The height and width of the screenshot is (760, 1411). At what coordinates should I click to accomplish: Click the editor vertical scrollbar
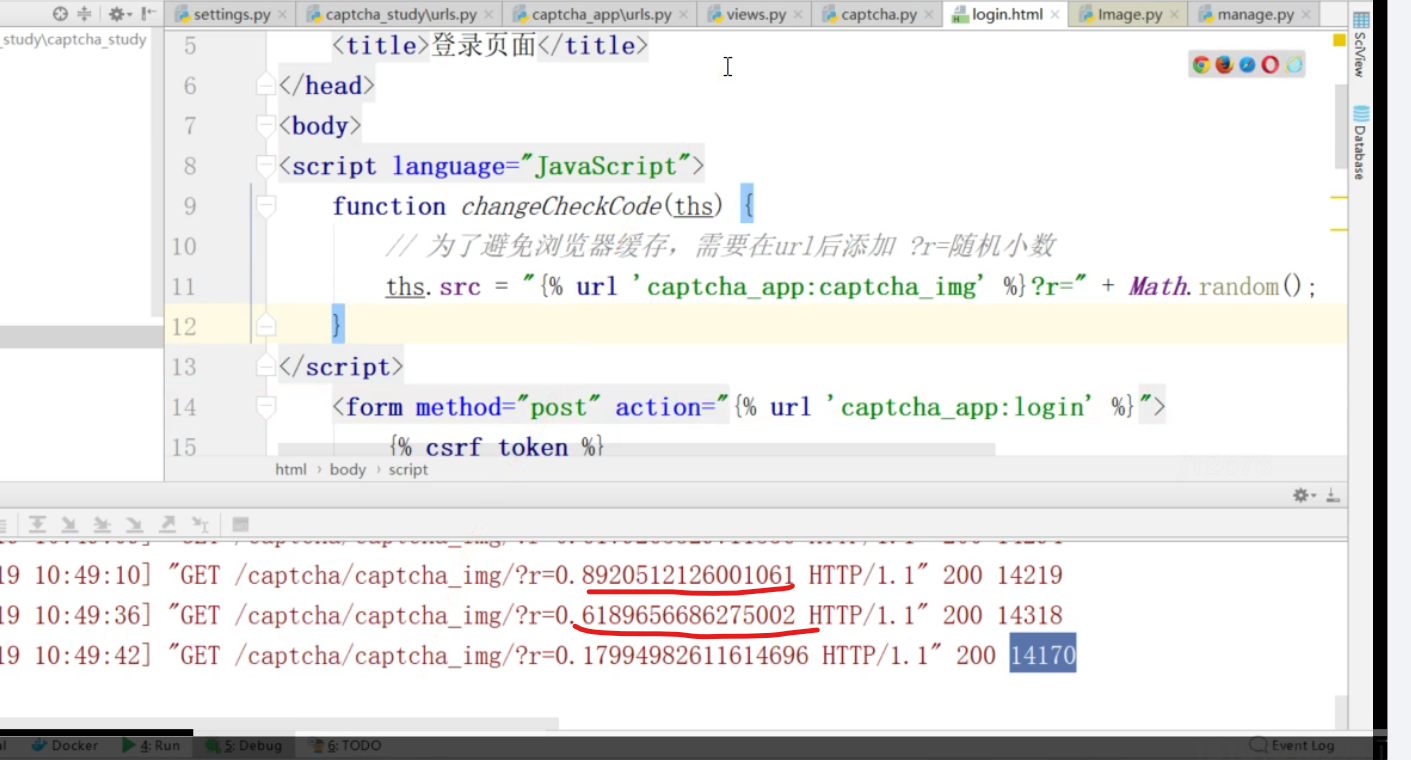(x=1339, y=127)
